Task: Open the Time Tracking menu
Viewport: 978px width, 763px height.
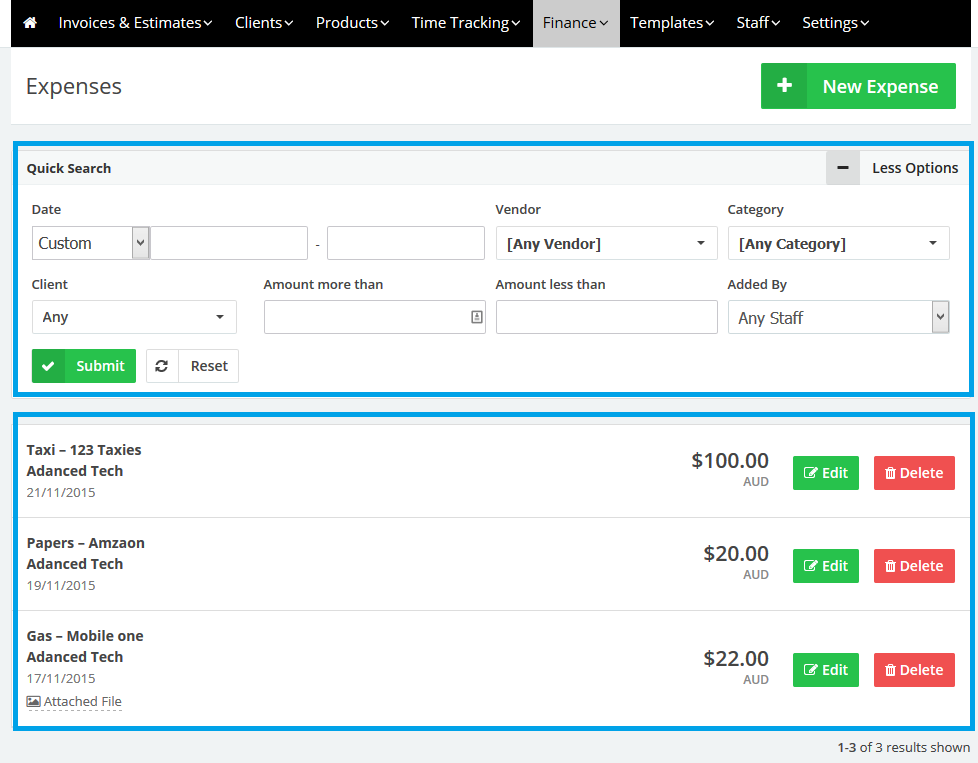Action: (x=465, y=23)
